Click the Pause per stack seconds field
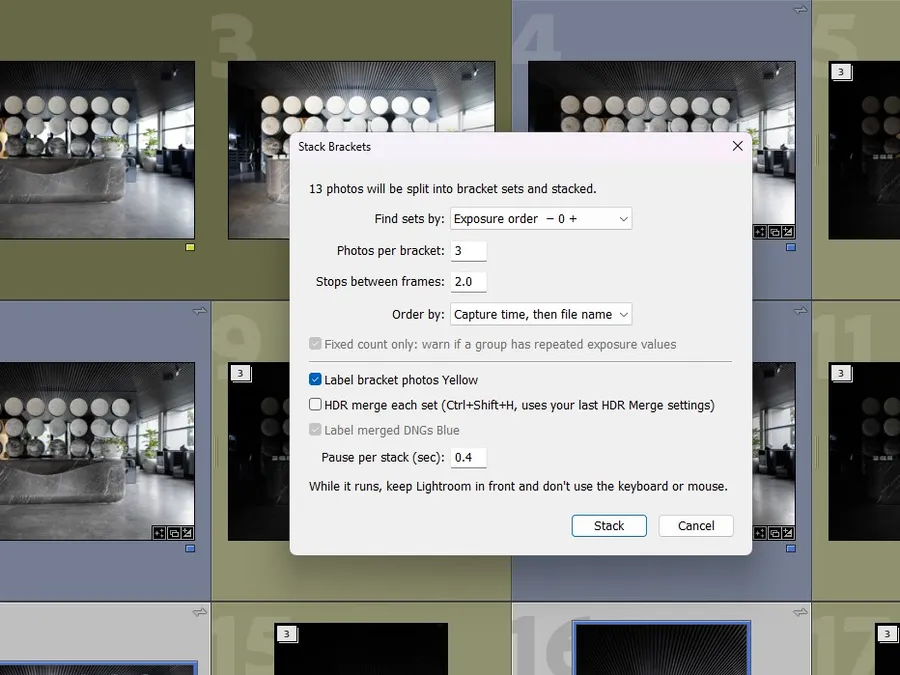 468,457
